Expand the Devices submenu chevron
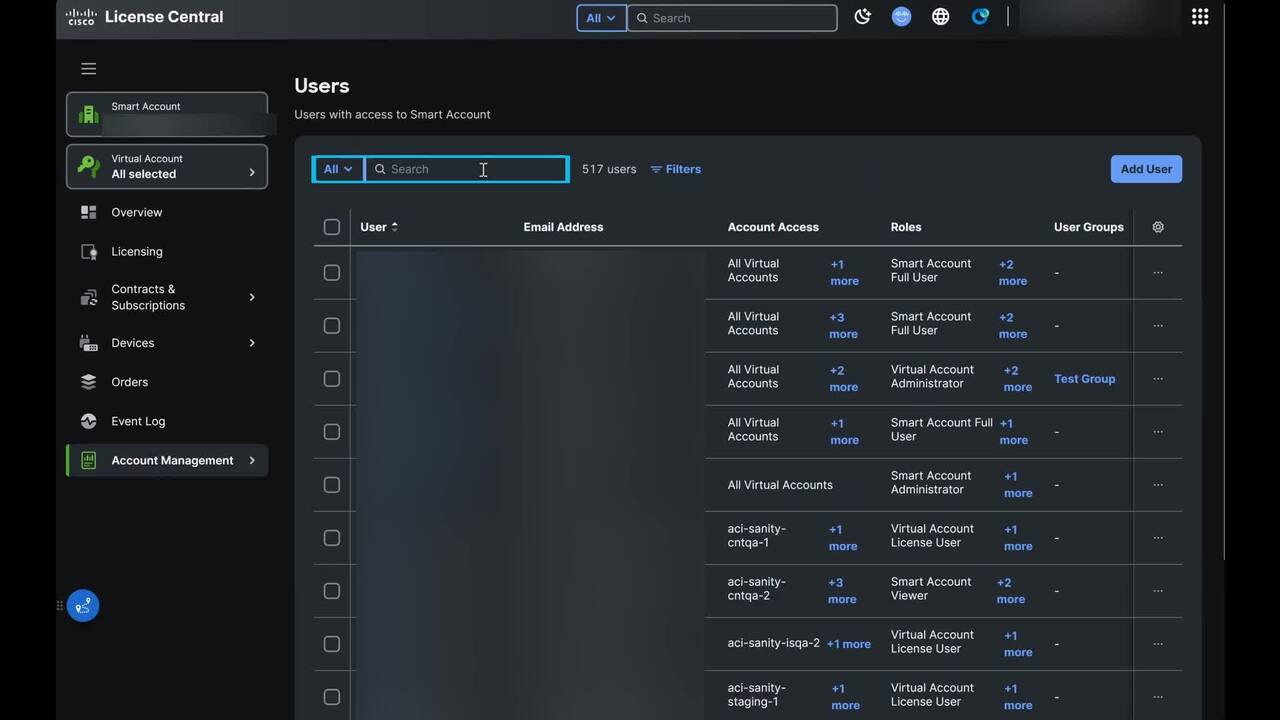The width and height of the screenshot is (1280, 720). click(x=252, y=343)
